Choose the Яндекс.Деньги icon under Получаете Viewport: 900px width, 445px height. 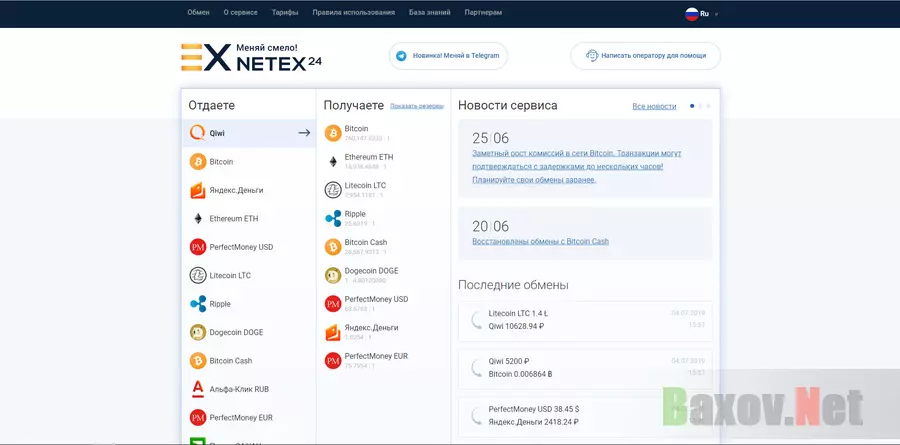click(333, 332)
